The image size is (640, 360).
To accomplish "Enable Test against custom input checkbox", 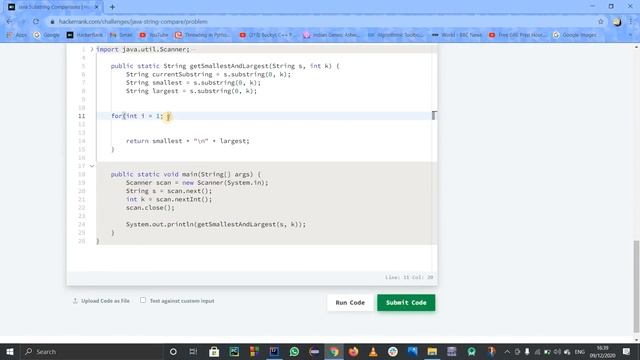I will [x=143, y=300].
